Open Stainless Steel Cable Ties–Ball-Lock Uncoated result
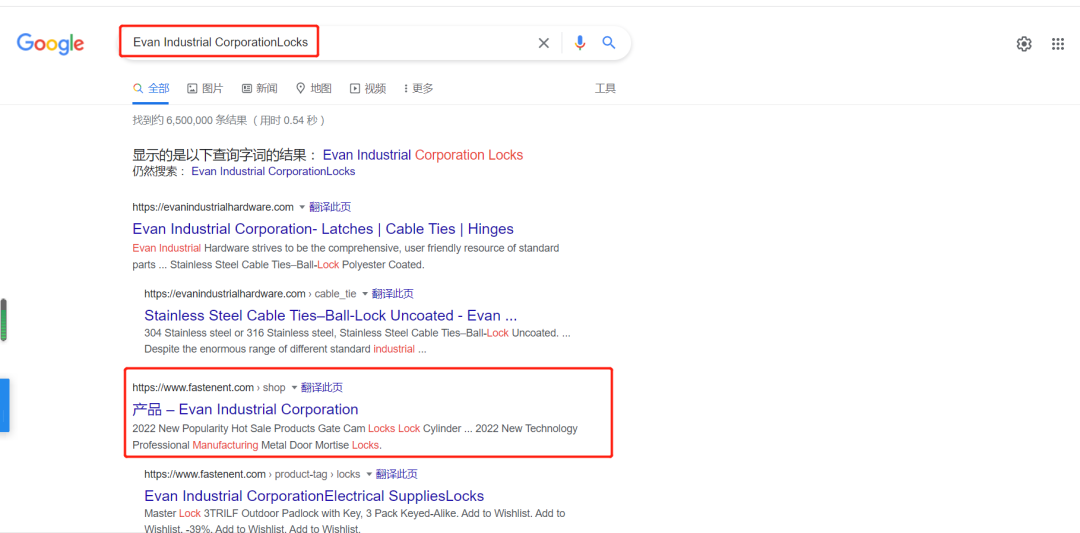Image resolution: width=1080 pixels, height=533 pixels. point(331,315)
